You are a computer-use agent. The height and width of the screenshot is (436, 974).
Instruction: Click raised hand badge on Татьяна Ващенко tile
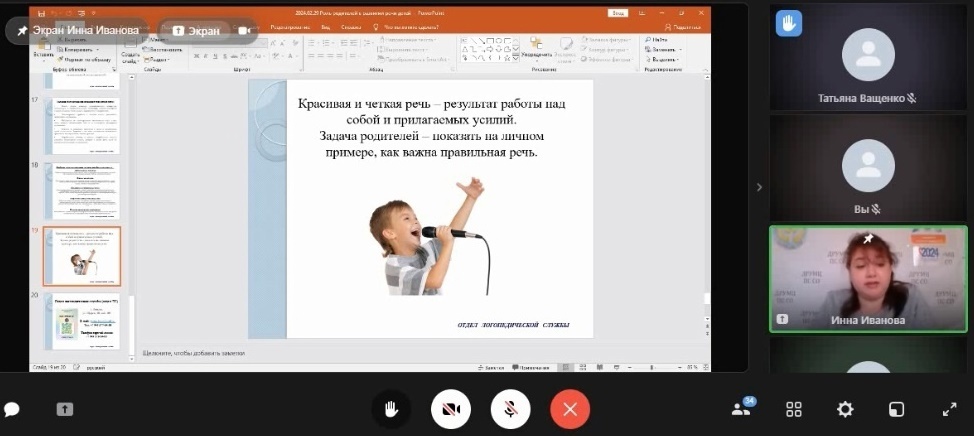pos(788,24)
